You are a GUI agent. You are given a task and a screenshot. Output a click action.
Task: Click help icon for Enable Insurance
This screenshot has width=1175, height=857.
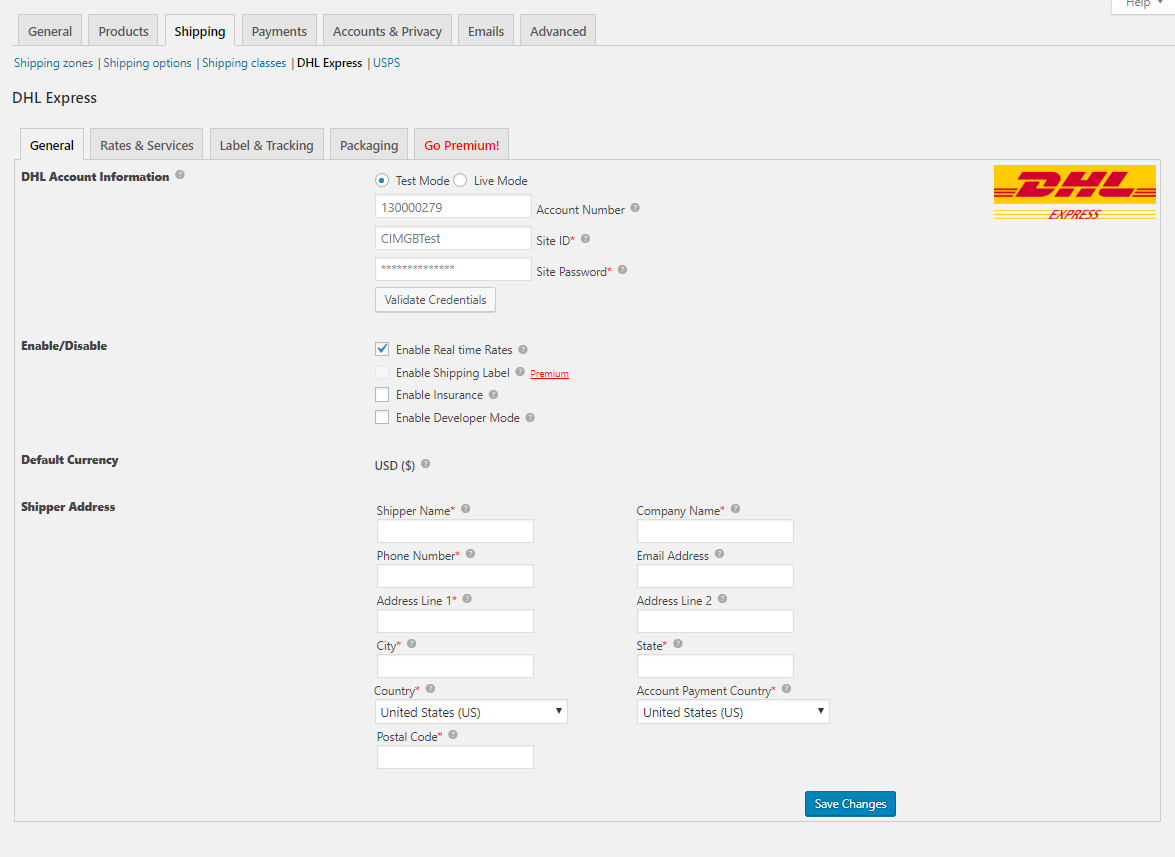(493, 395)
